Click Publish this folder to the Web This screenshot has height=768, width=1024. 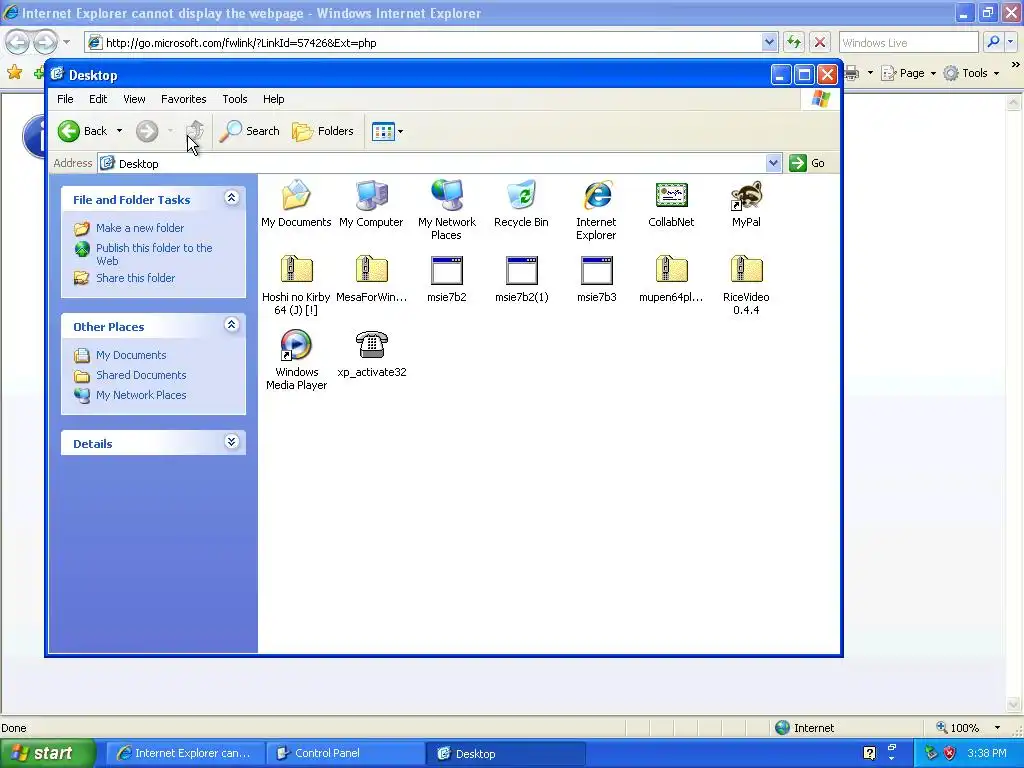(x=154, y=254)
